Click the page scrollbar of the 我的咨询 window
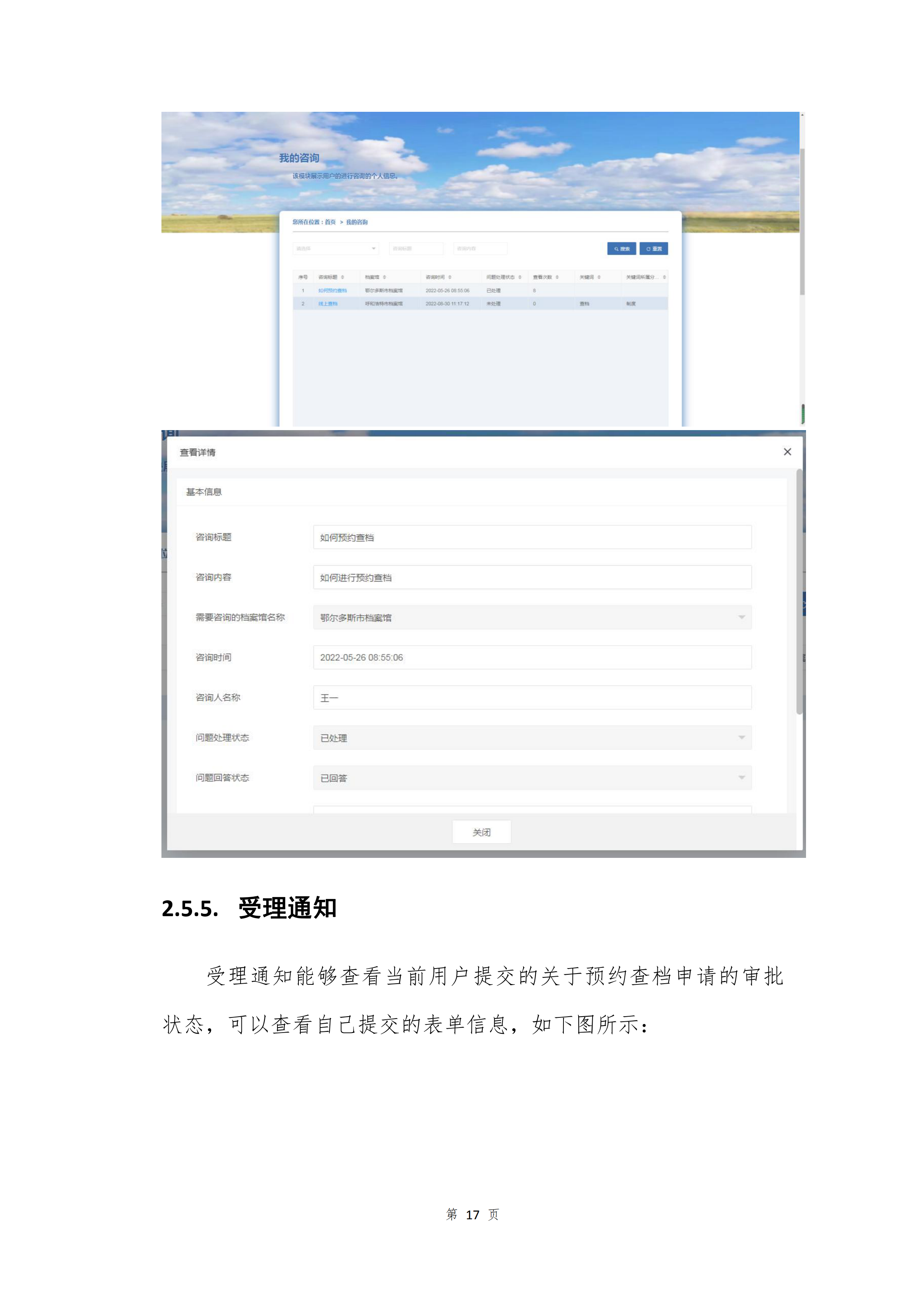Image resolution: width=924 pixels, height=1307 pixels. [x=802, y=222]
